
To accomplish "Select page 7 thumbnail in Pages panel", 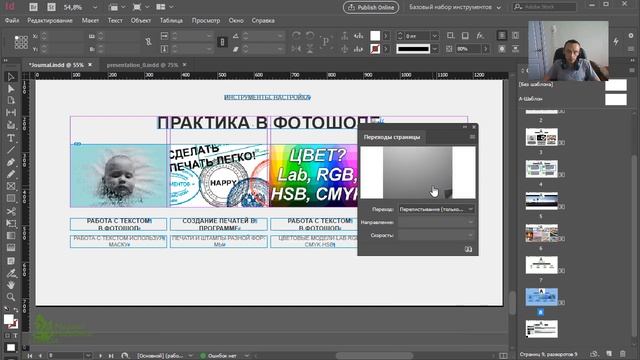I will coord(542,265).
